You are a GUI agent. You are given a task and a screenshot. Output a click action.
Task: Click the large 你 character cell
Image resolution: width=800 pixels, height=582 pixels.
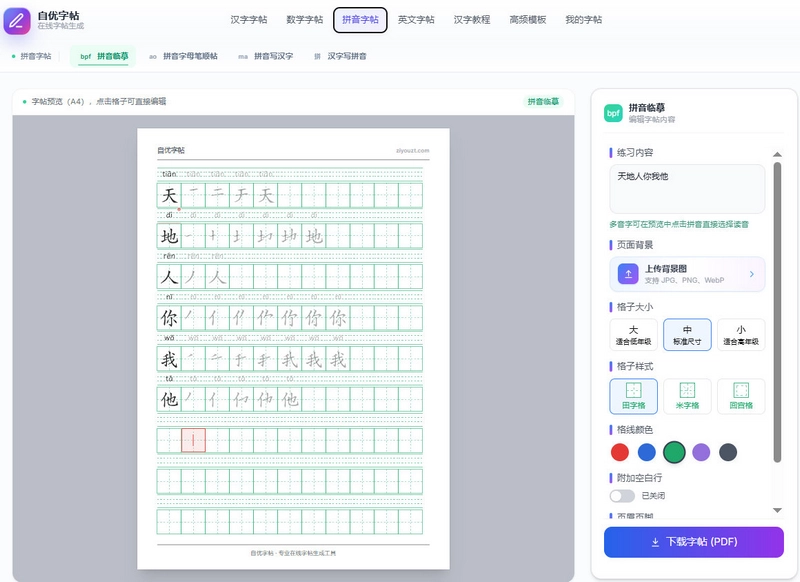[x=169, y=318]
